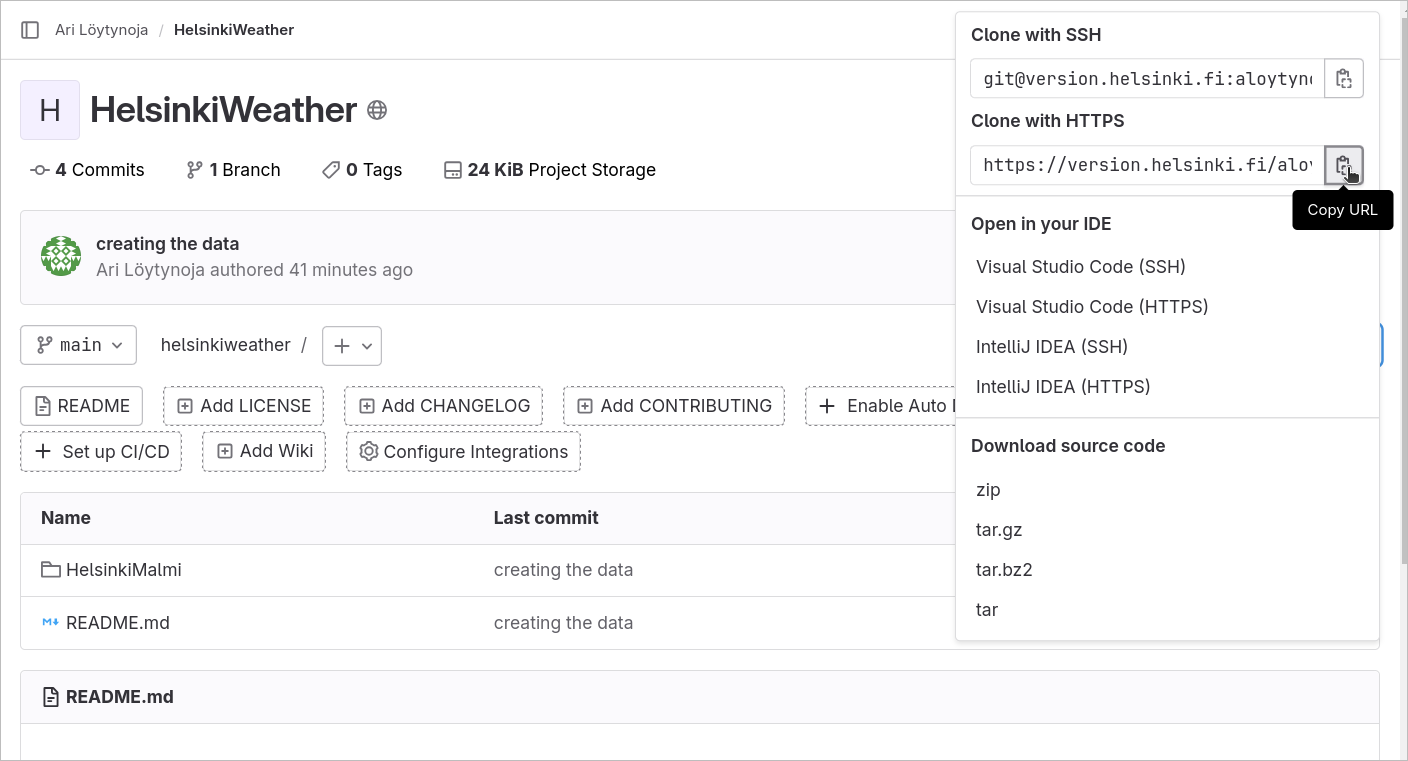Click the Last commit column header
1408x761 pixels.
point(546,518)
